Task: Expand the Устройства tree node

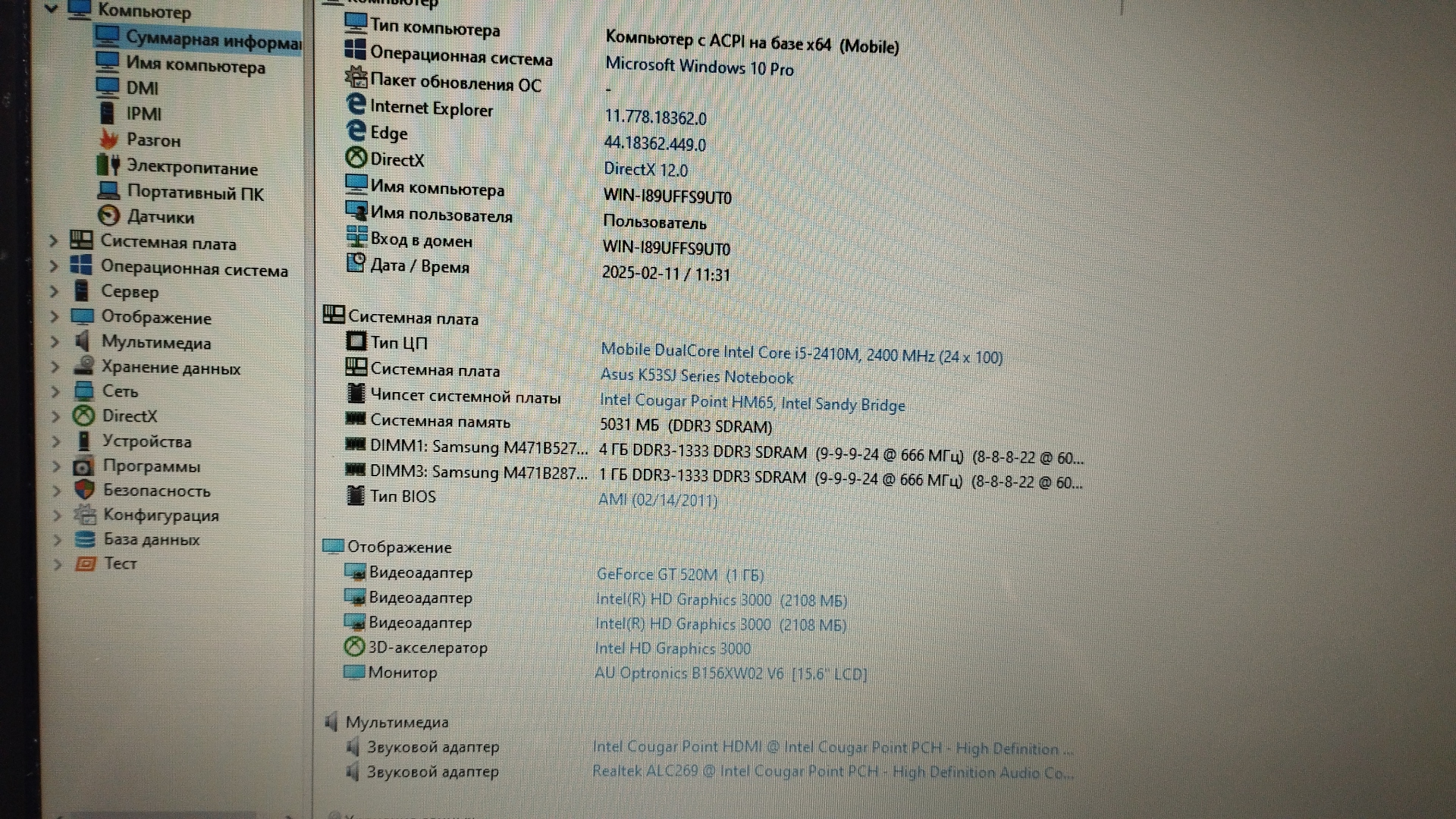Action: click(x=56, y=441)
